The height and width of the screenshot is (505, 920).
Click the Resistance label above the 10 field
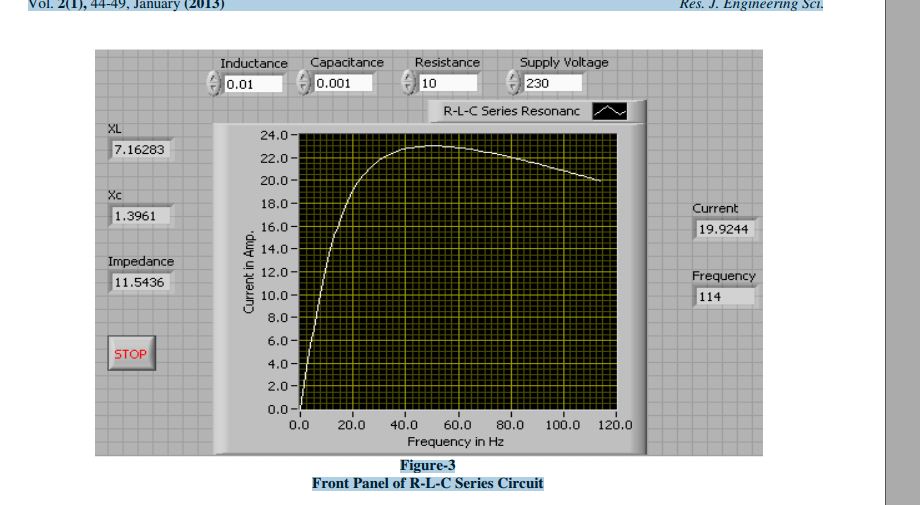pos(447,62)
